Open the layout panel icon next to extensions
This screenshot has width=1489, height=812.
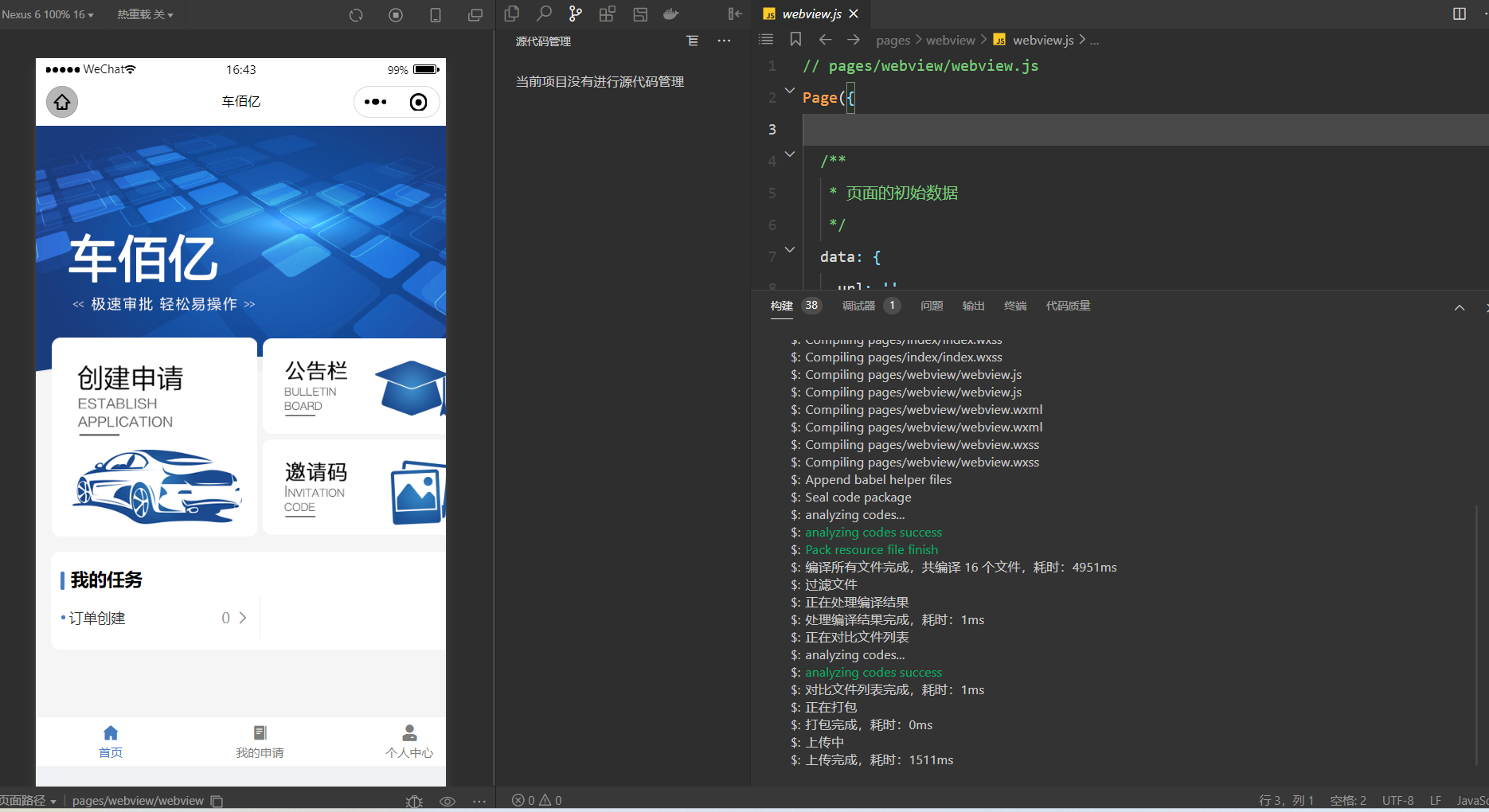640,14
